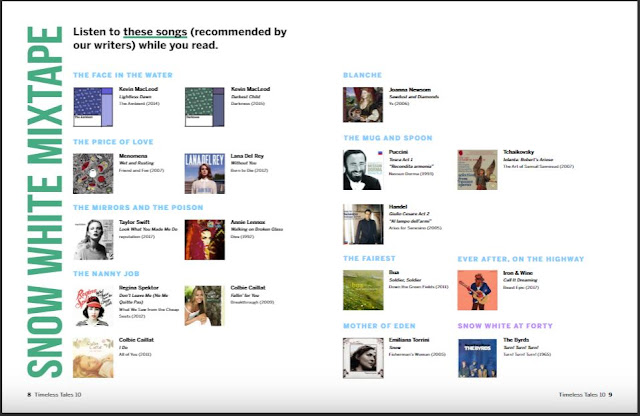The width and height of the screenshot is (640, 416).
Task: Click Puccini Nessun Dorma album cover
Action: (362, 169)
